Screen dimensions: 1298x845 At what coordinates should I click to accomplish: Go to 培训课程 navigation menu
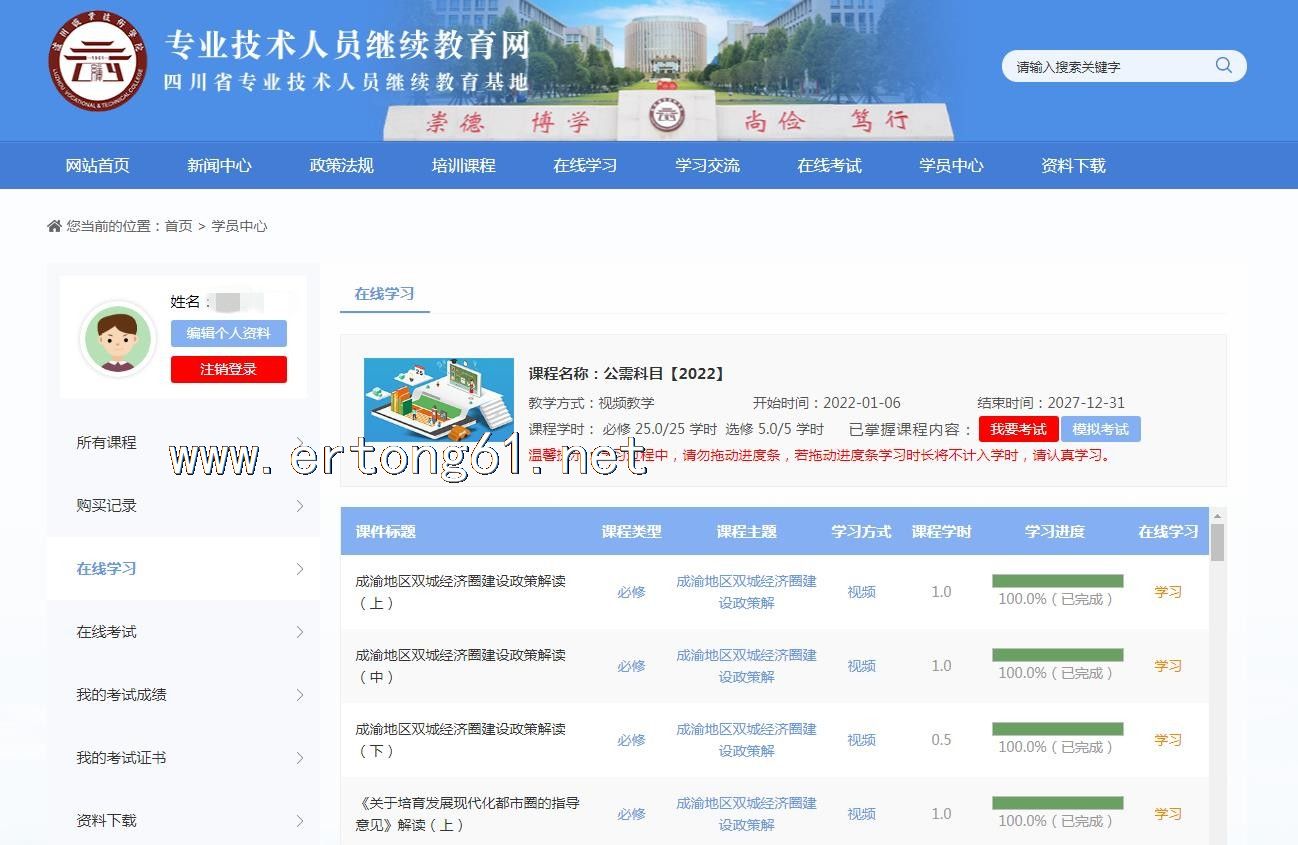[463, 166]
